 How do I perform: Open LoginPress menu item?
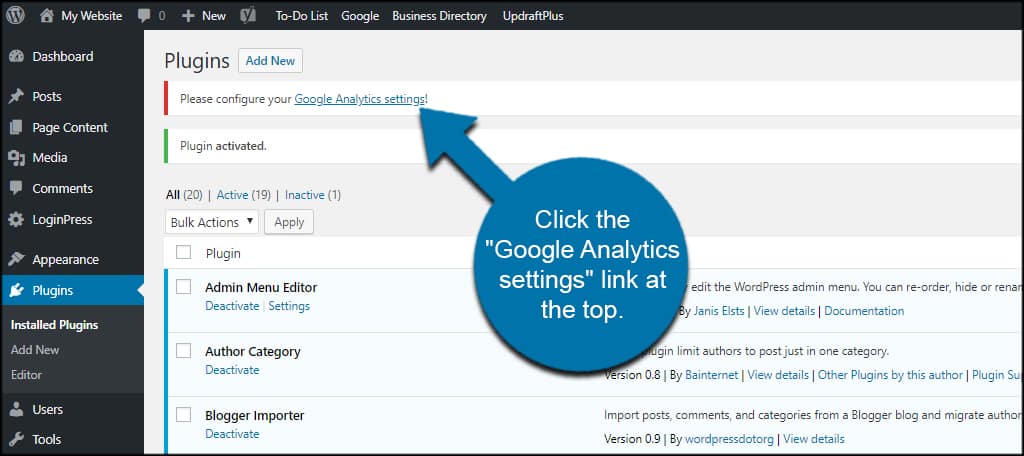(x=62, y=220)
